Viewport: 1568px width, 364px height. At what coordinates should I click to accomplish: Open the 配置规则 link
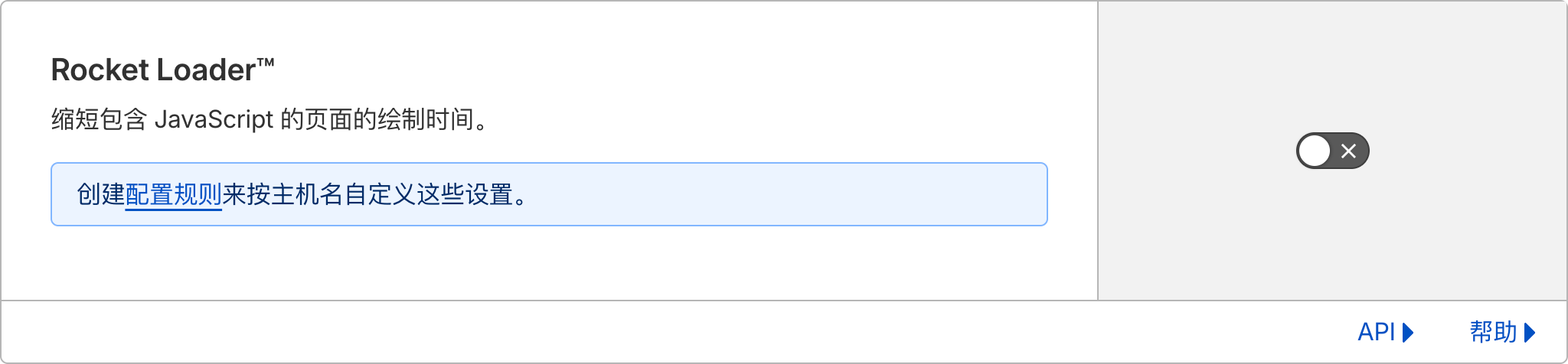pyautogui.click(x=173, y=195)
